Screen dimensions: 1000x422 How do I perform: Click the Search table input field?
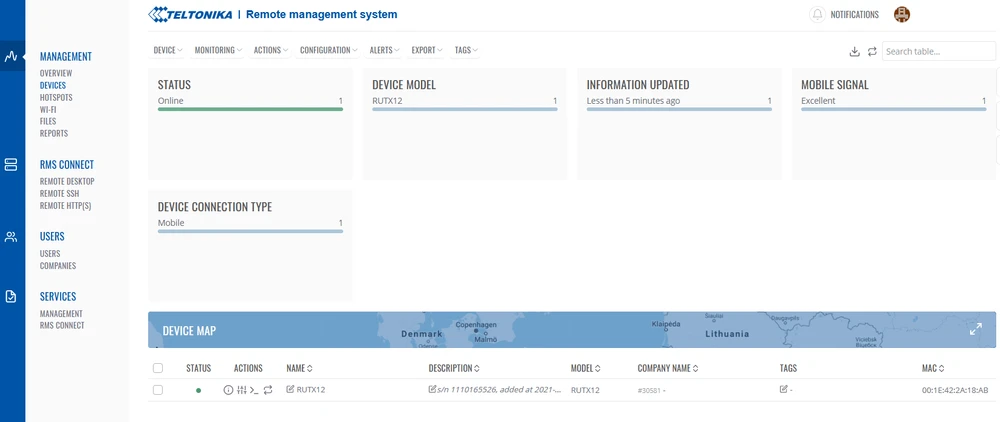click(x=938, y=51)
